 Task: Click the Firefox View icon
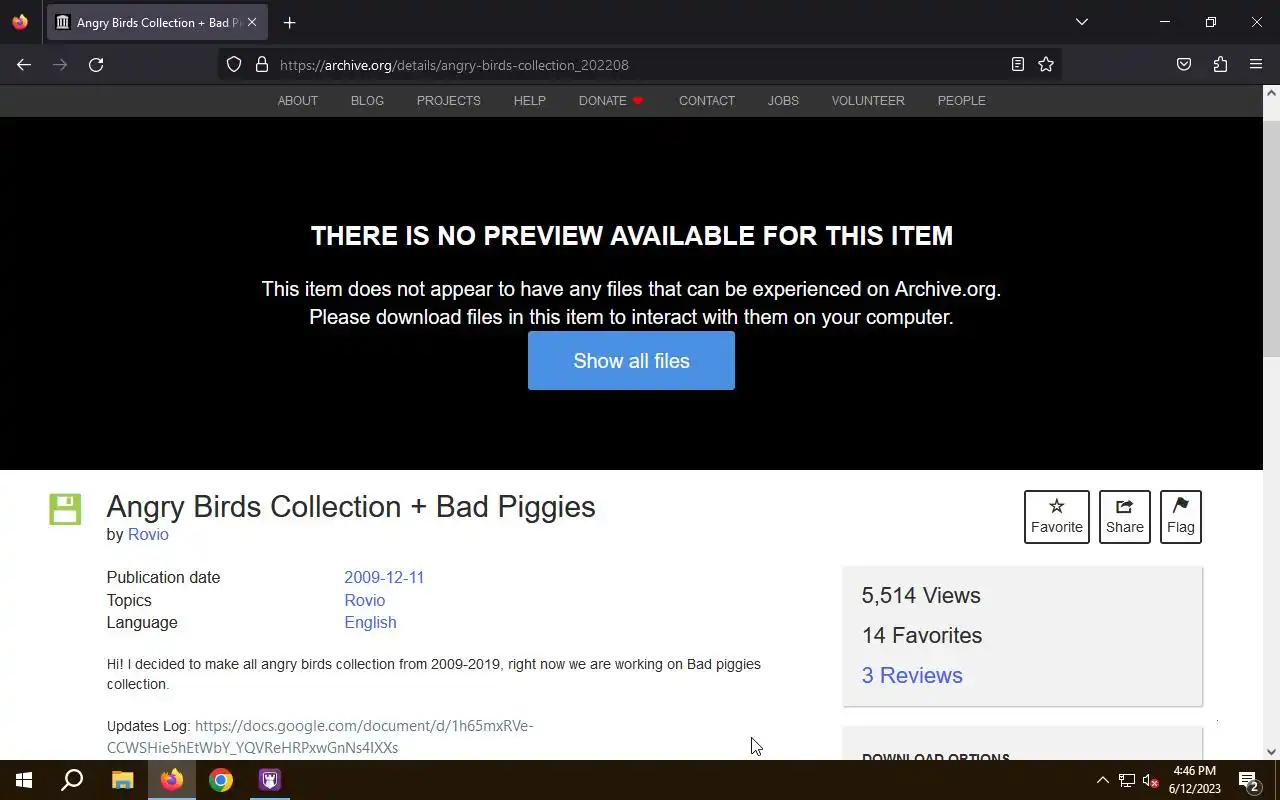[x=20, y=22]
